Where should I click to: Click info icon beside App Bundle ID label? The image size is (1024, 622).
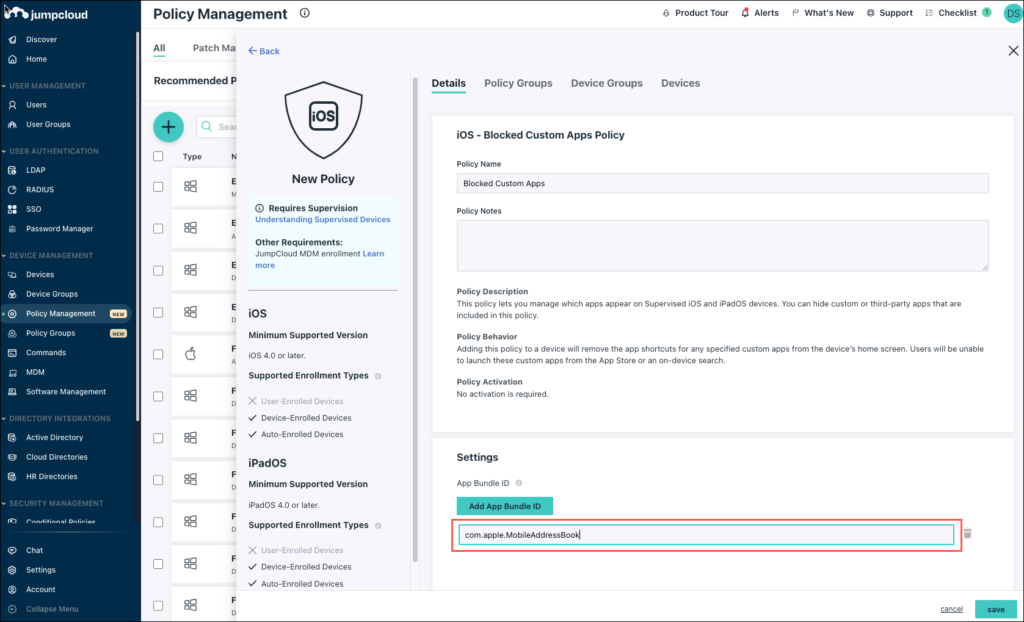coord(519,484)
